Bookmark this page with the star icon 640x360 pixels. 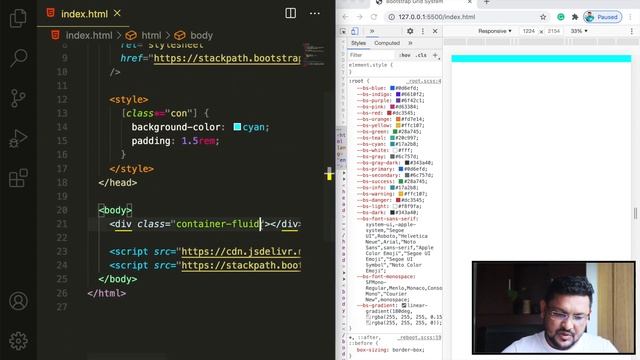[543, 17]
